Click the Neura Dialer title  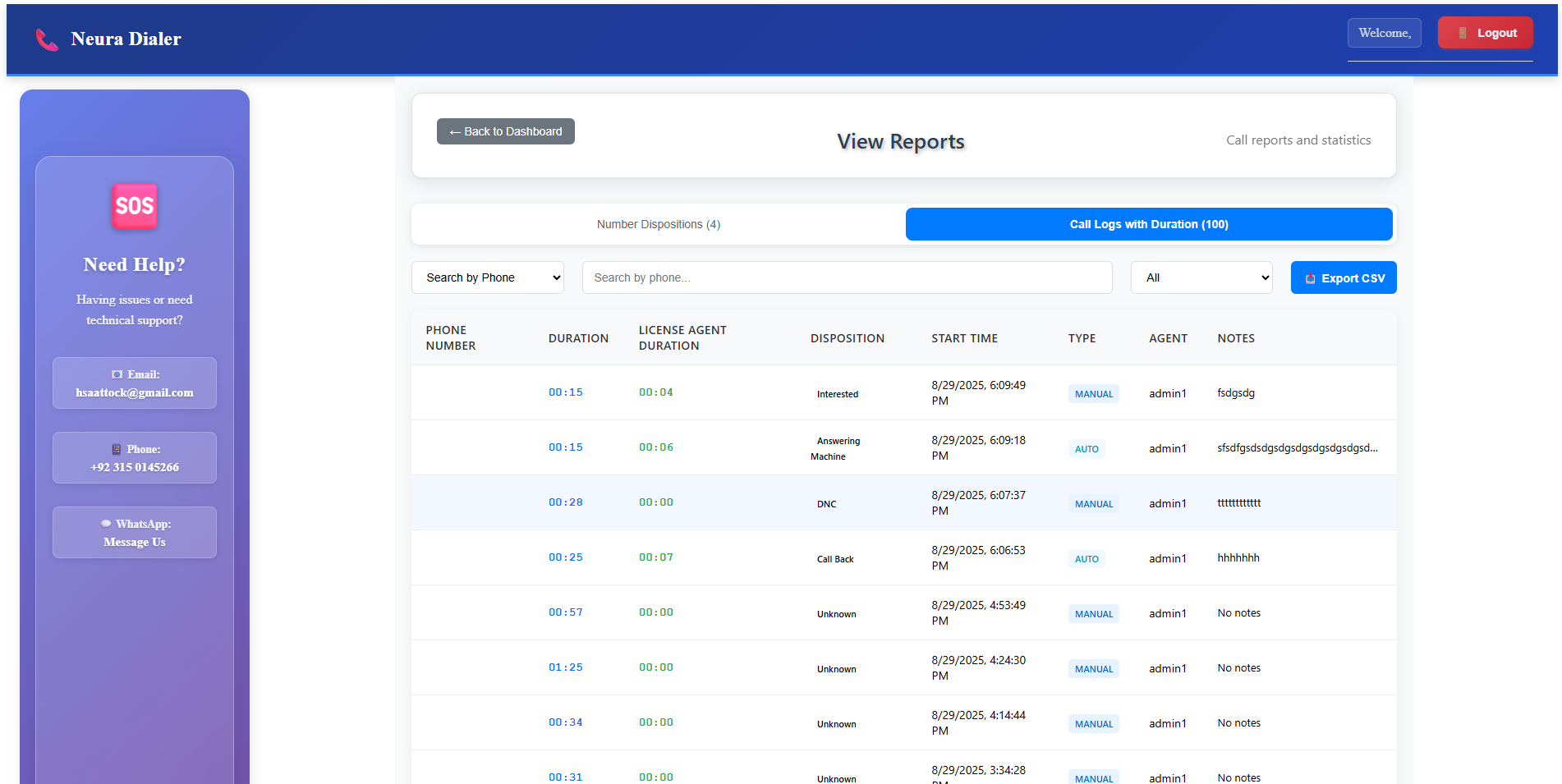pos(126,39)
